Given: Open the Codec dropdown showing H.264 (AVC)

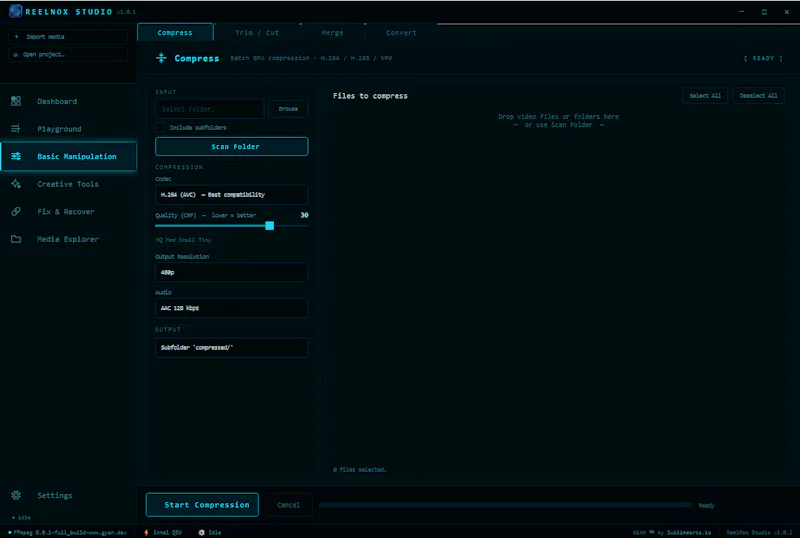Looking at the screenshot, I should click(231, 194).
